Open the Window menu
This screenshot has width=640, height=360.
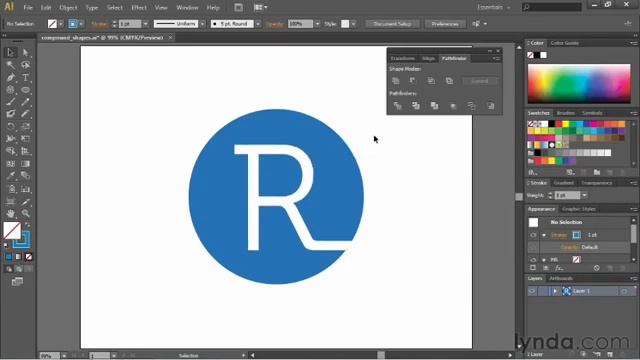tap(187, 7)
